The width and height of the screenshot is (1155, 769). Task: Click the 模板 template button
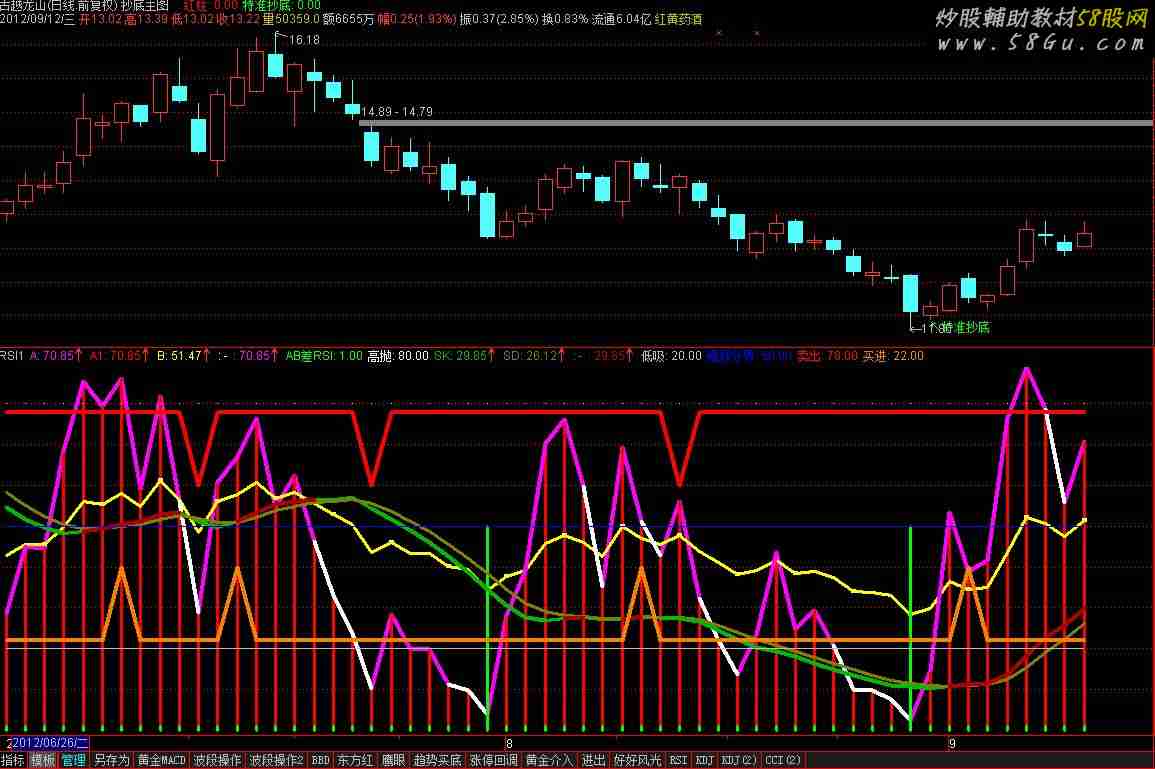point(43,760)
